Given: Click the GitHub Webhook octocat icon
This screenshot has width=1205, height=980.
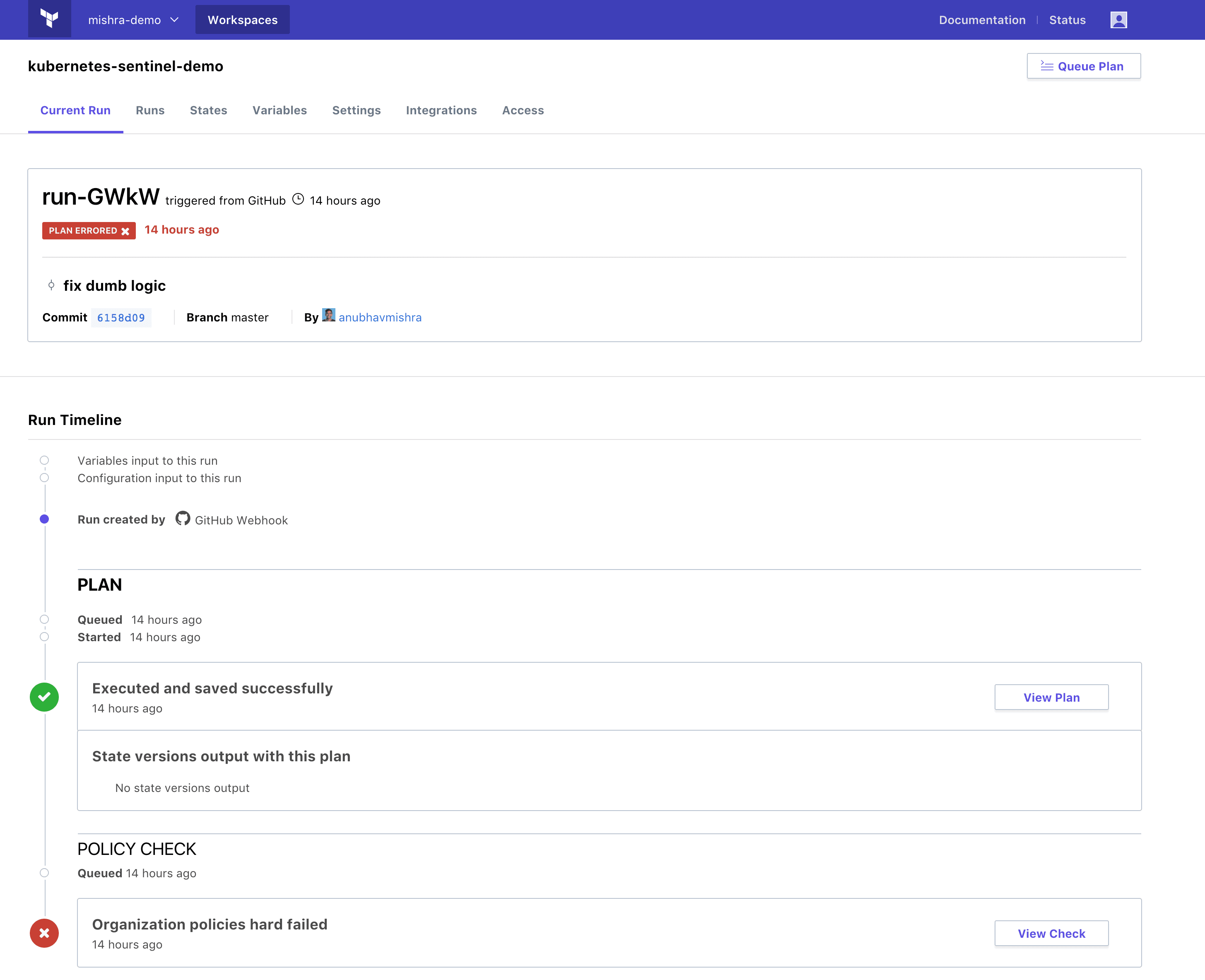Looking at the screenshot, I should click(x=182, y=518).
